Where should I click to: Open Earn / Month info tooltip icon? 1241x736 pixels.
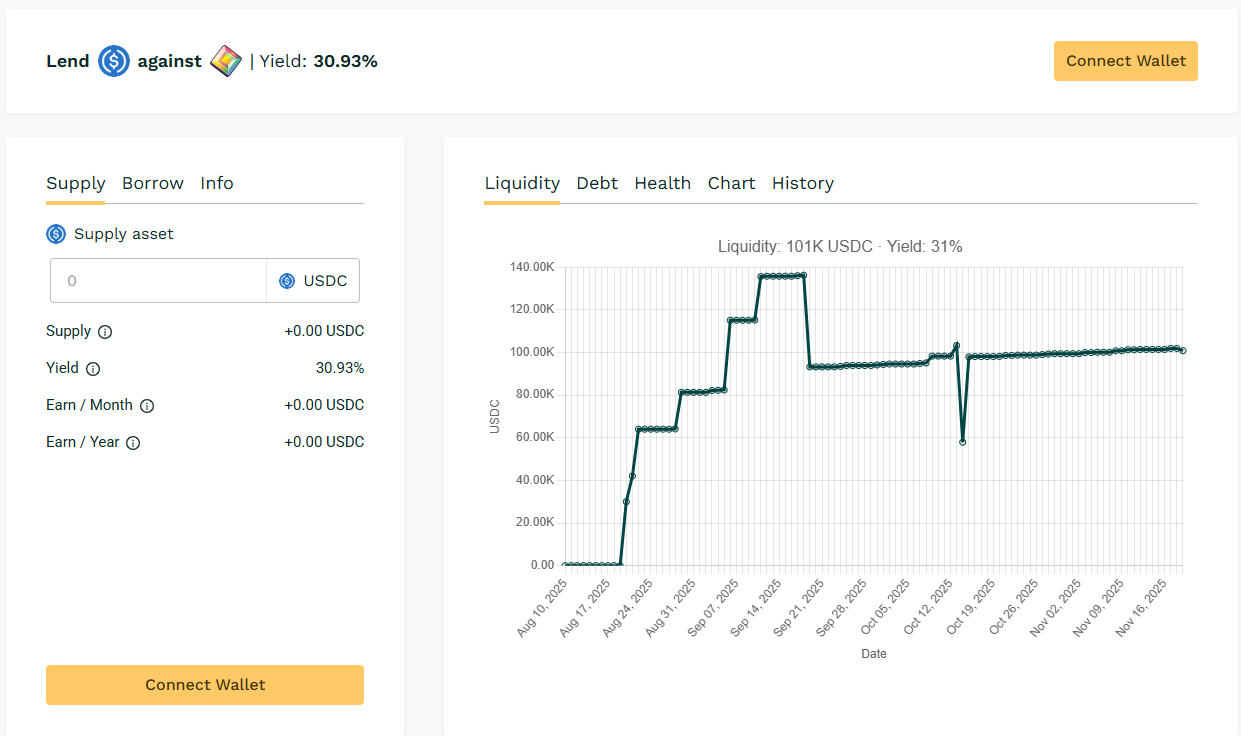pos(147,406)
